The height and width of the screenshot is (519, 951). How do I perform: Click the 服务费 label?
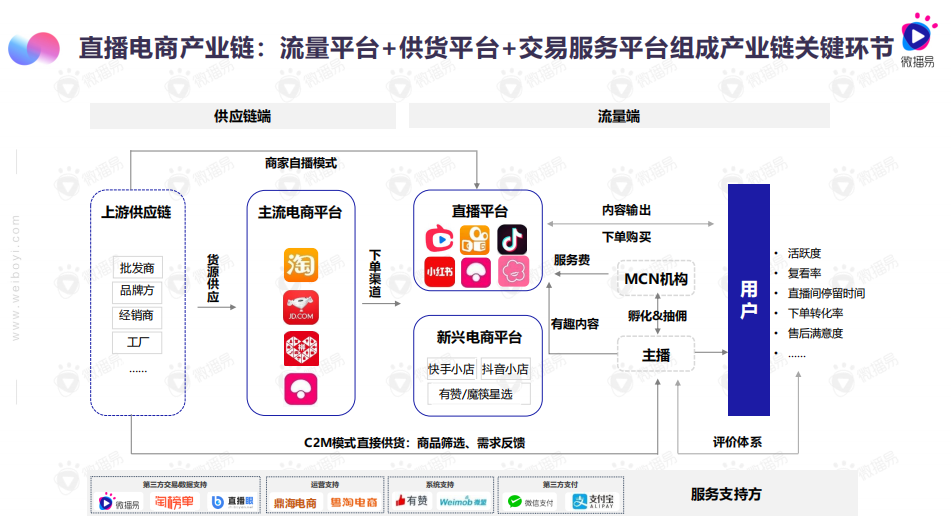572,260
